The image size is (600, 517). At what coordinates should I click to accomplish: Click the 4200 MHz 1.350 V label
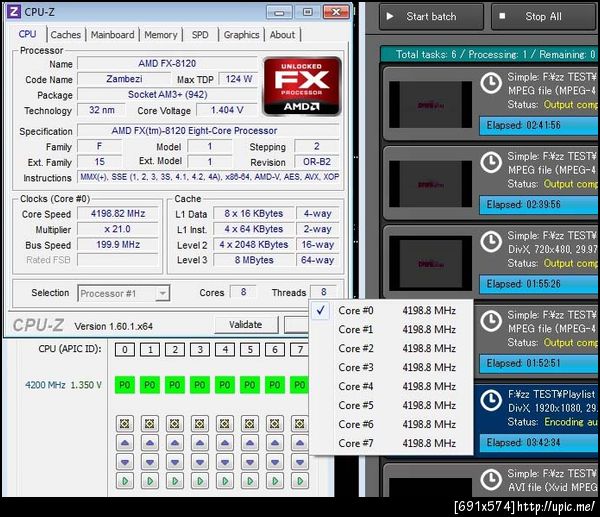point(64,385)
